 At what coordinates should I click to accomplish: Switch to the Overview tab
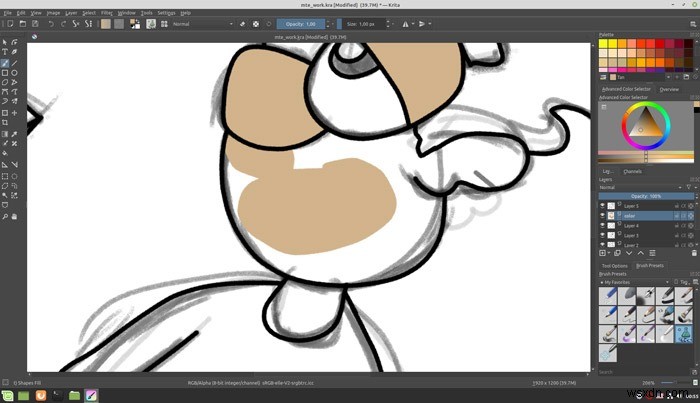669,89
